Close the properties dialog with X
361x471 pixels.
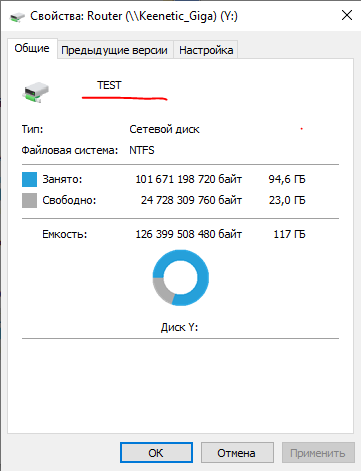[x=347, y=15]
